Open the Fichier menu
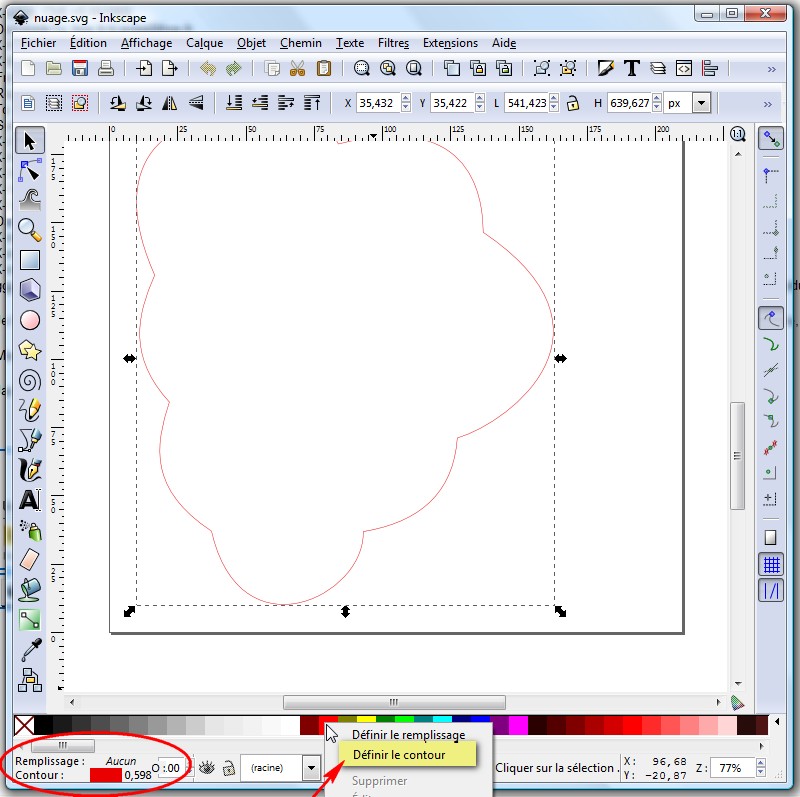 coord(38,43)
